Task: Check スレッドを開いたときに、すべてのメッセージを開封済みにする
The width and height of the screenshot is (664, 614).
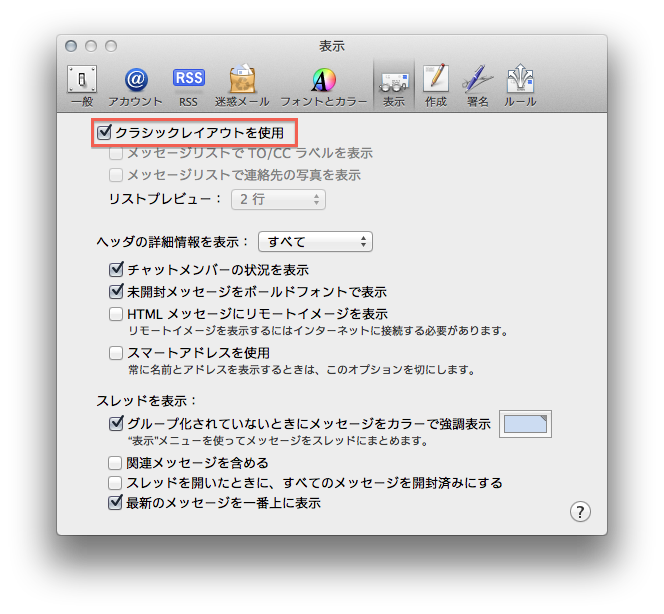Action: pos(115,483)
